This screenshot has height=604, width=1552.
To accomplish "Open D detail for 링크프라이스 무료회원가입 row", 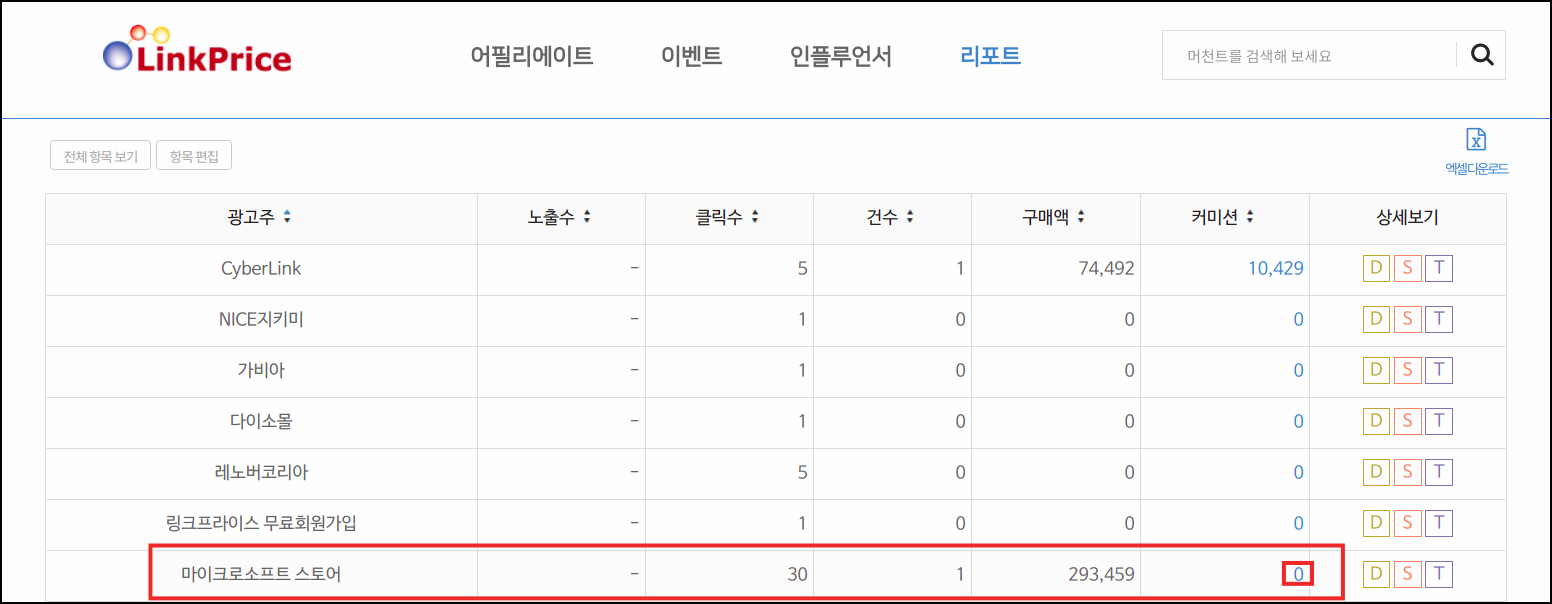I will tap(1376, 523).
